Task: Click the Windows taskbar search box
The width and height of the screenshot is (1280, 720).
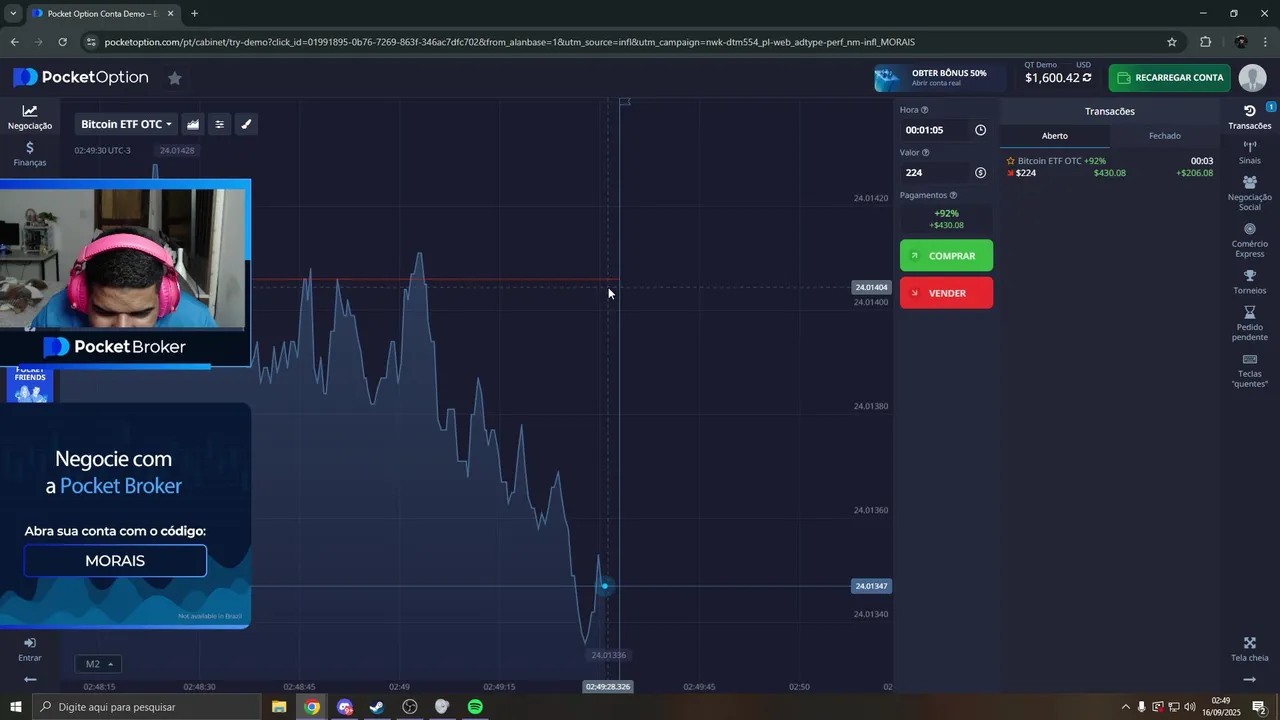Action: tap(148, 707)
